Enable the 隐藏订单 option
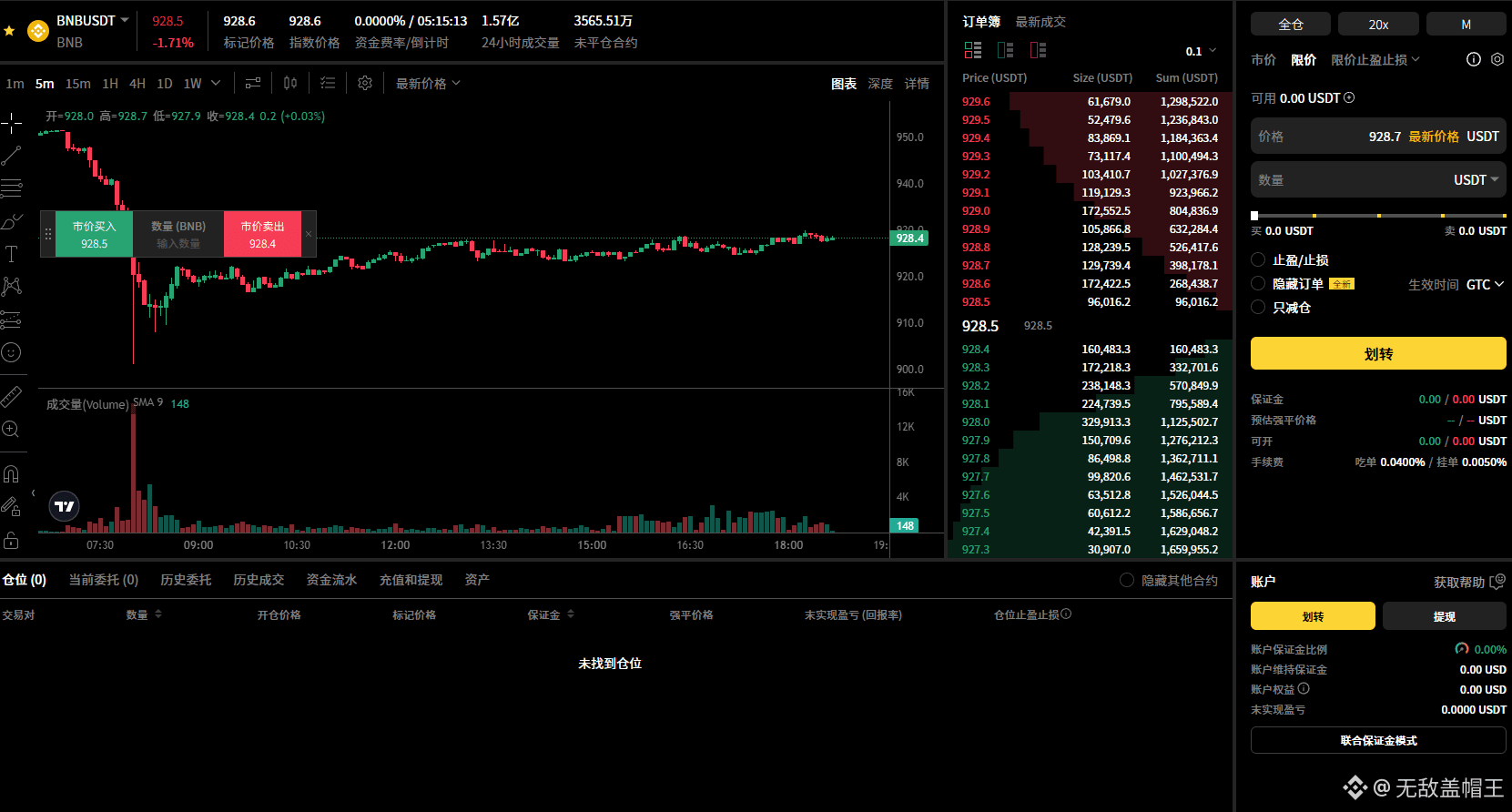This screenshot has width=1512, height=812. tap(1258, 283)
